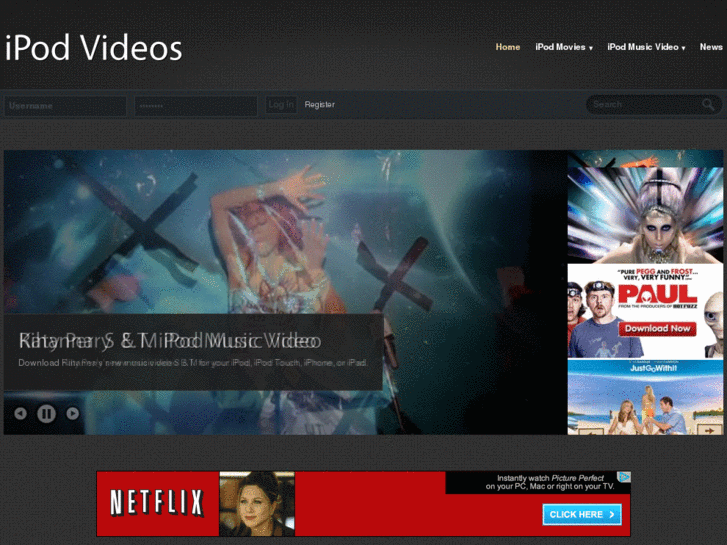This screenshot has height=545, width=727.
Task: Expand the iPod Movies dropdown arrow
Action: click(x=591, y=48)
